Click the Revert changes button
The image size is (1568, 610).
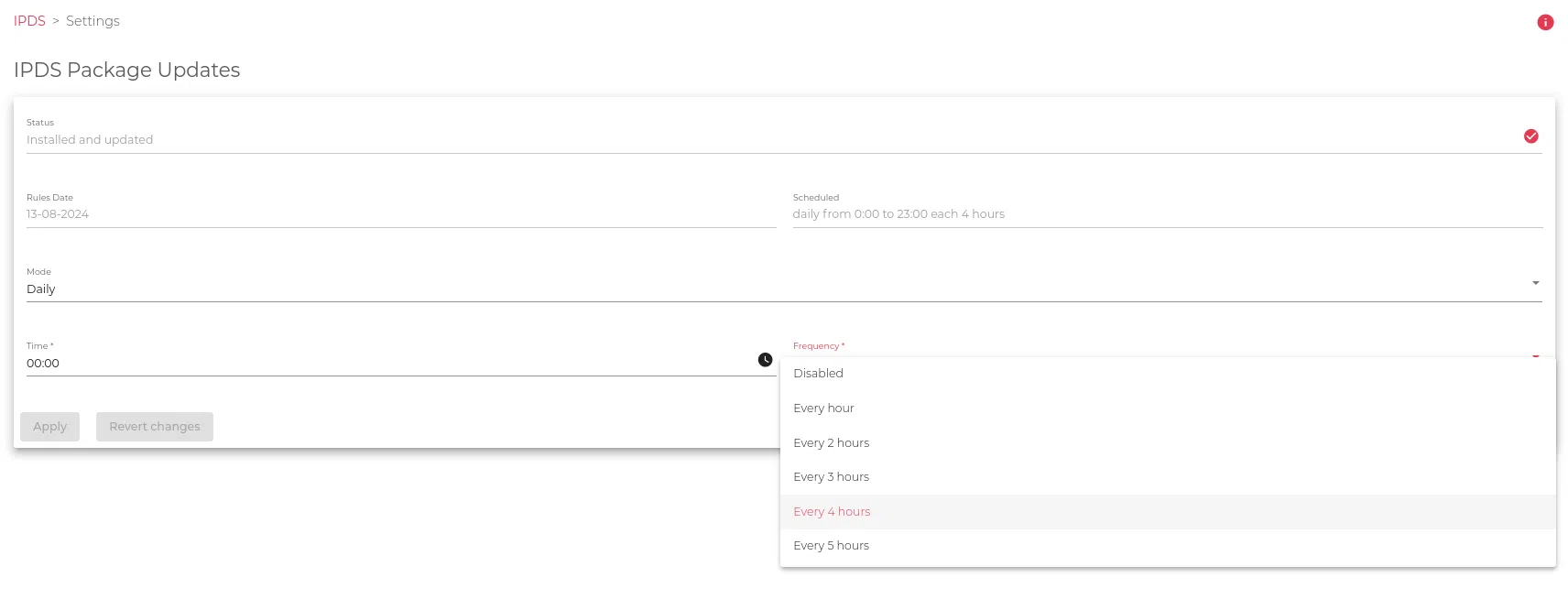[x=154, y=427]
